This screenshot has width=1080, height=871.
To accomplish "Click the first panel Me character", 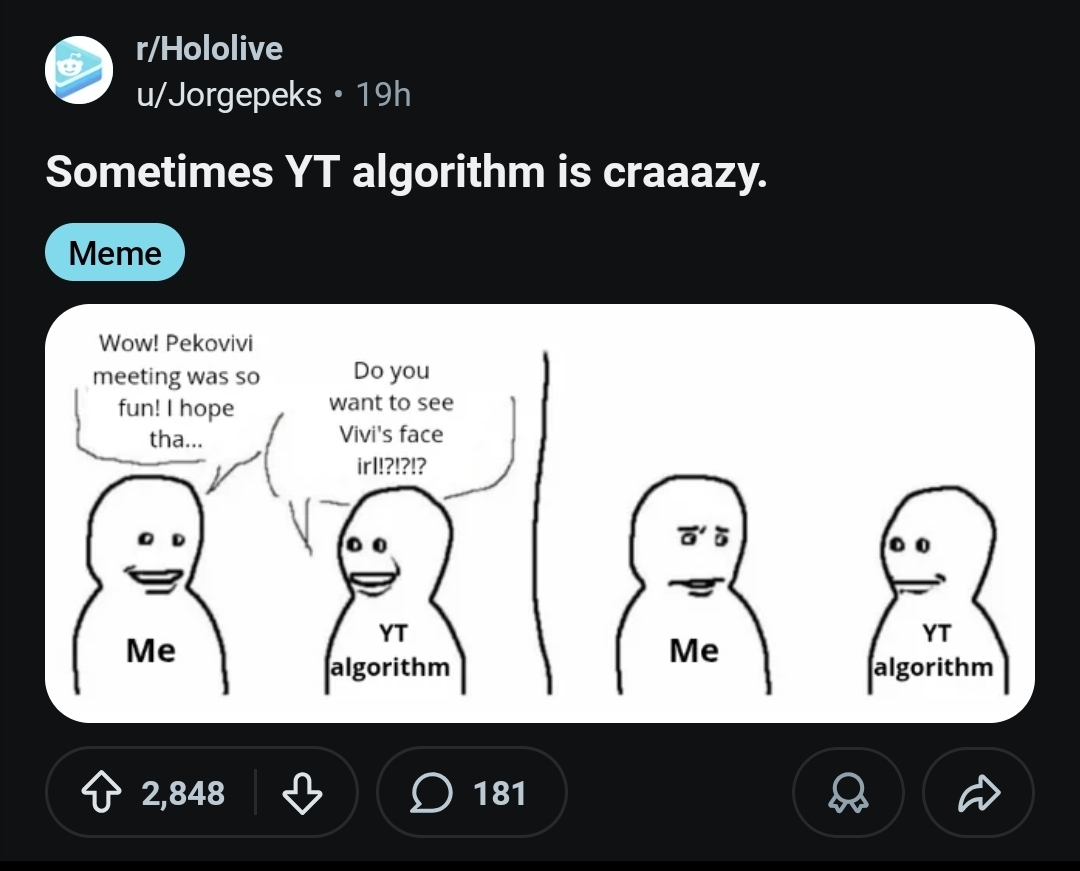I will pos(149,585).
